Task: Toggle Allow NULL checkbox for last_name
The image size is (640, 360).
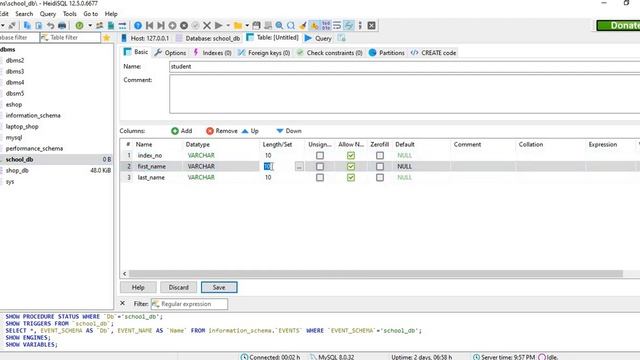Action: coord(351,178)
